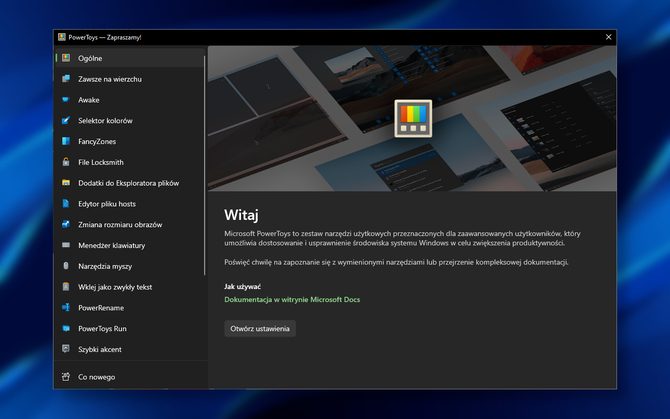Close the PowerToys welcome window

pyautogui.click(x=608, y=37)
